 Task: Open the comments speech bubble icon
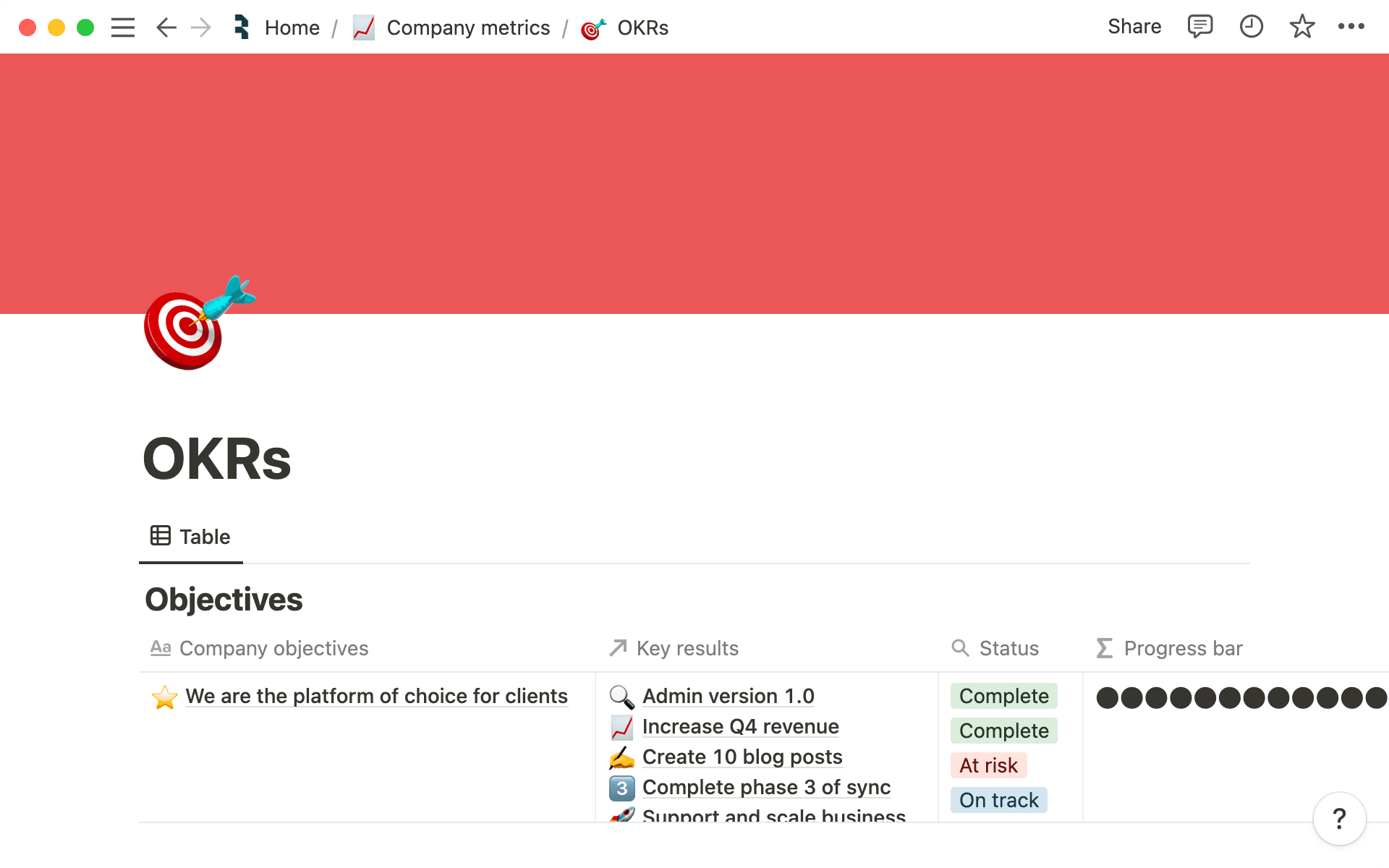tap(1199, 27)
